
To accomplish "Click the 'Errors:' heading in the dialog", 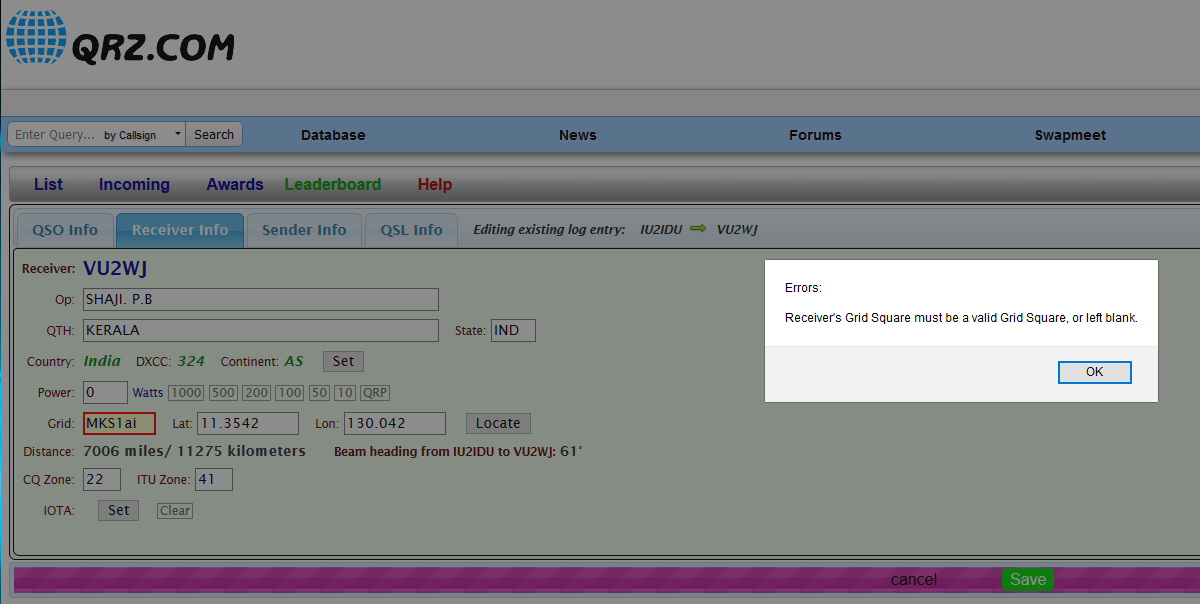I will pyautogui.click(x=803, y=288).
